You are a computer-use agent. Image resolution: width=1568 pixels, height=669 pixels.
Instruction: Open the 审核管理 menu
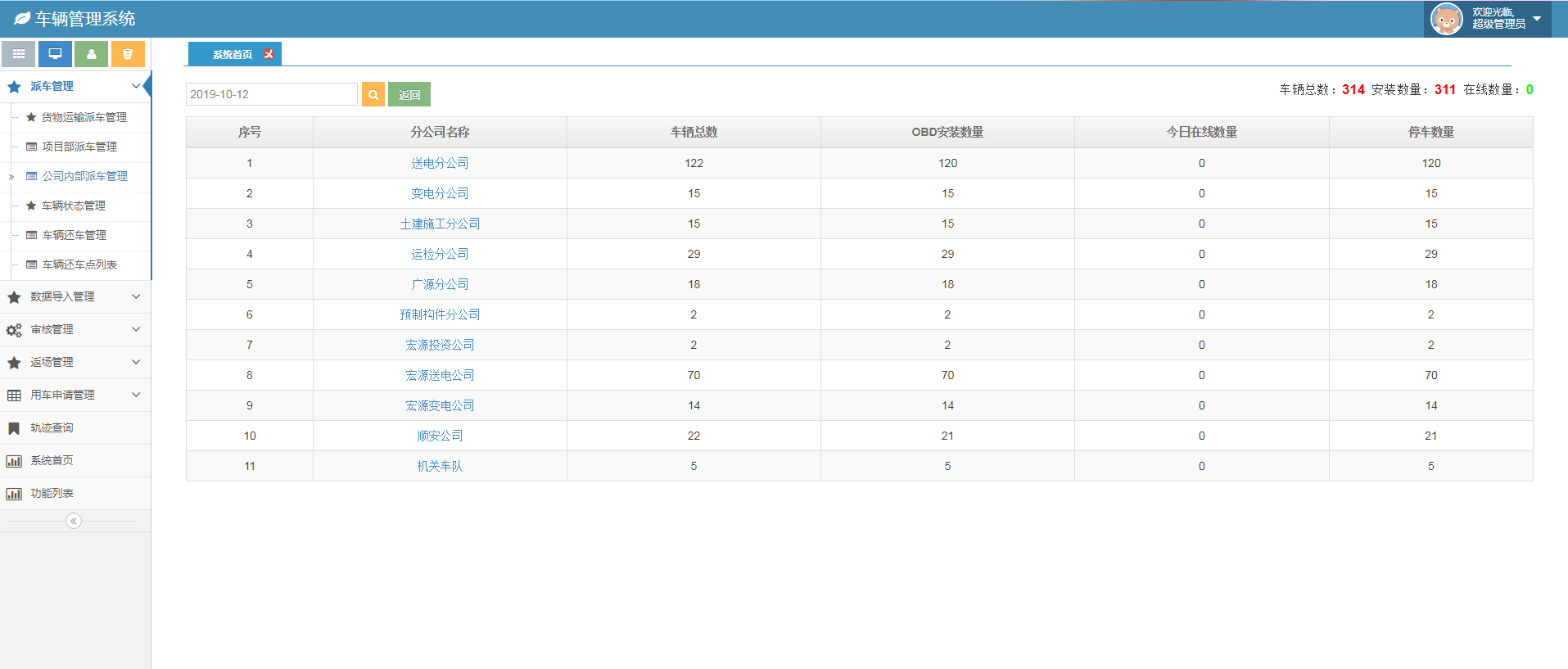click(x=75, y=329)
